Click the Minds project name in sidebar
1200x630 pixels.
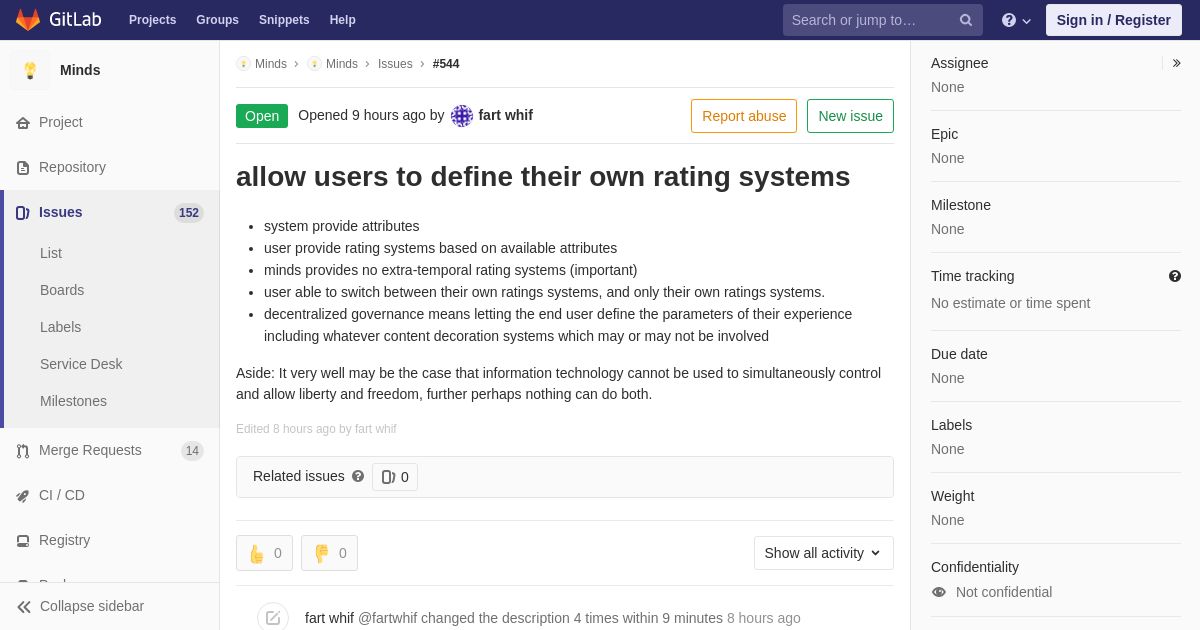point(80,70)
